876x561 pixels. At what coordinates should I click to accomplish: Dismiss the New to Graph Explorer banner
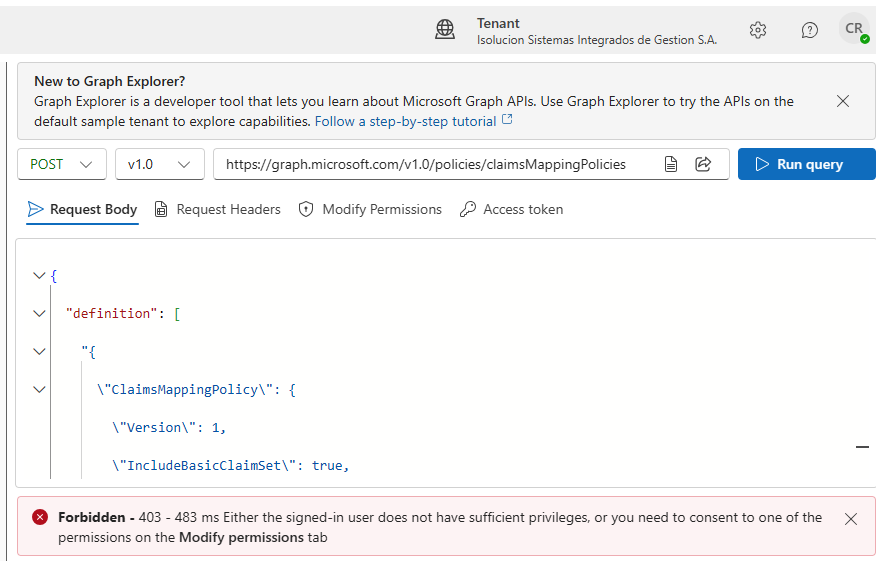[x=843, y=101]
